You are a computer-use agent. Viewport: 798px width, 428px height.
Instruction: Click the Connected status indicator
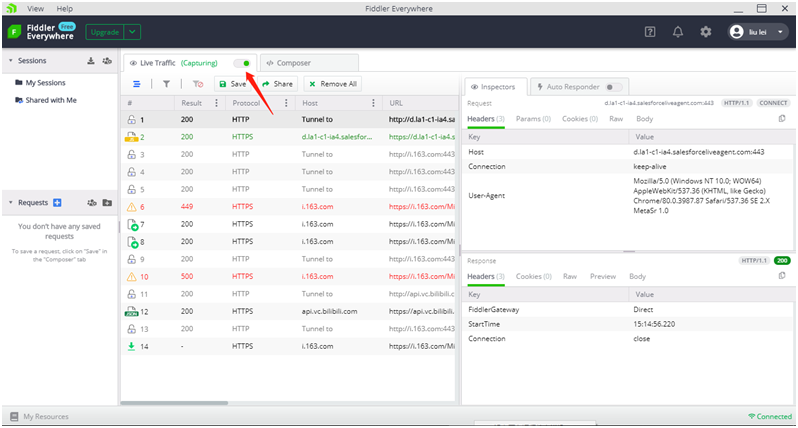pyautogui.click(x=770, y=416)
